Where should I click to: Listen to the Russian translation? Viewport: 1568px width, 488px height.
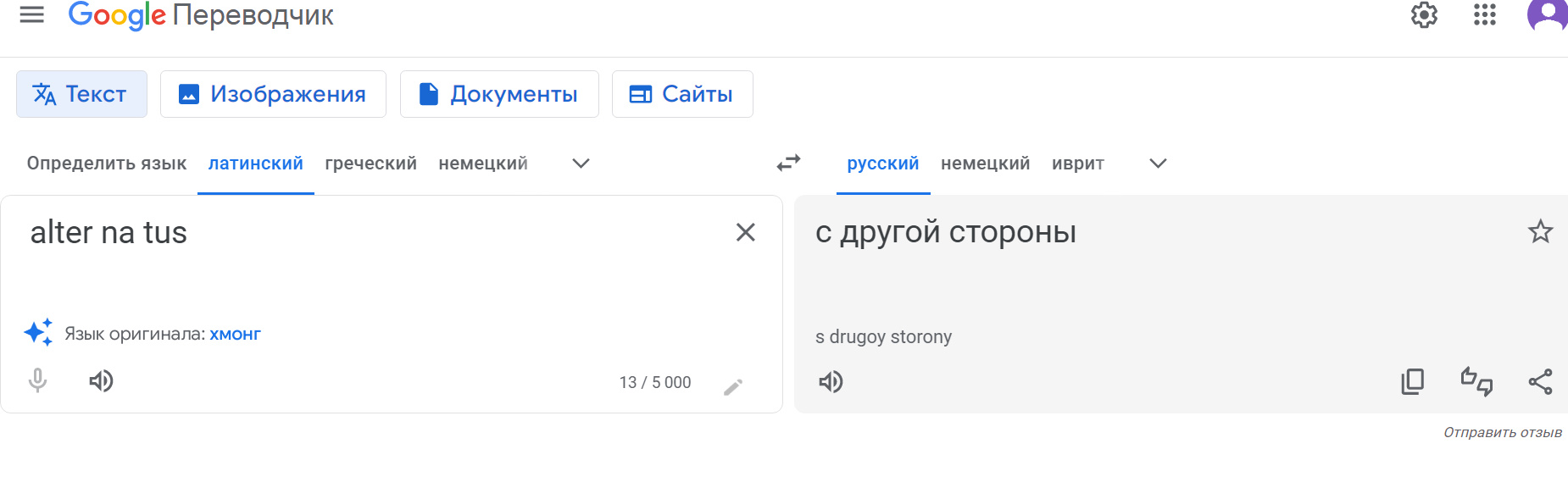click(x=831, y=382)
